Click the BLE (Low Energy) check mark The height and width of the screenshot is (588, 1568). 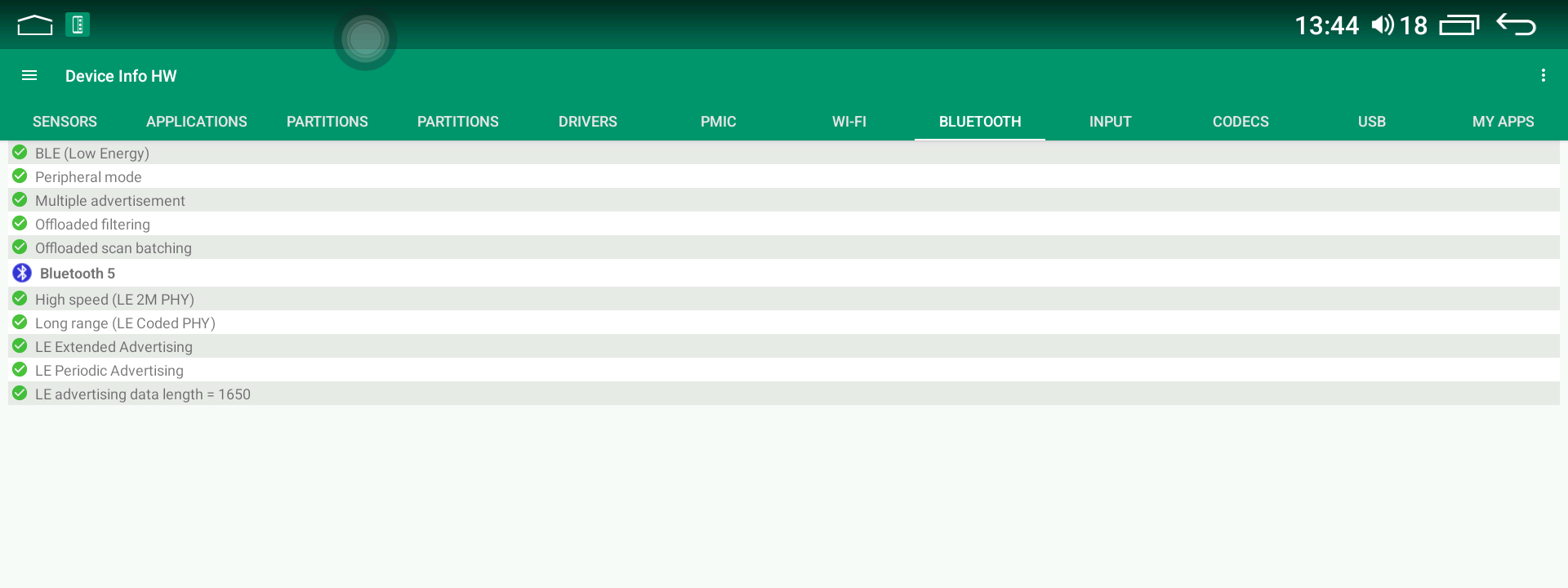tap(20, 153)
